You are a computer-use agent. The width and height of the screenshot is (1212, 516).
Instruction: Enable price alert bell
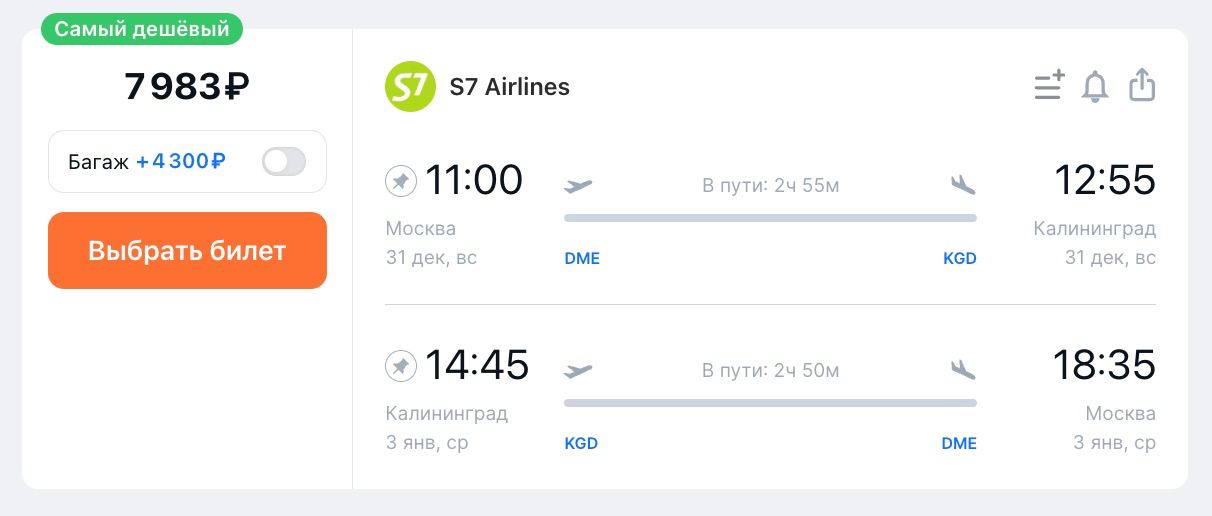(x=1095, y=87)
